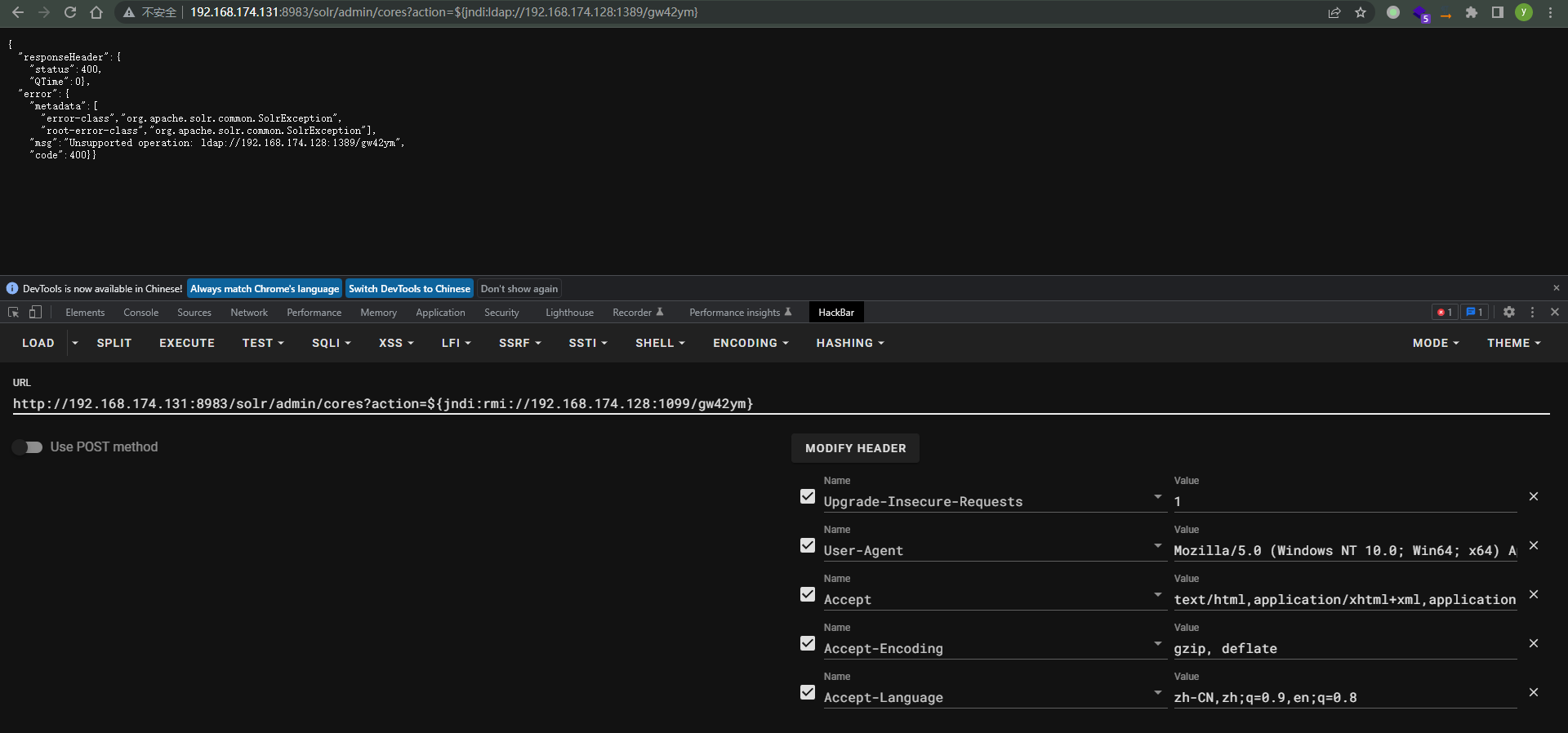Open the ENCODING dropdown menu
Viewport: 1568px width, 733px height.
point(751,343)
